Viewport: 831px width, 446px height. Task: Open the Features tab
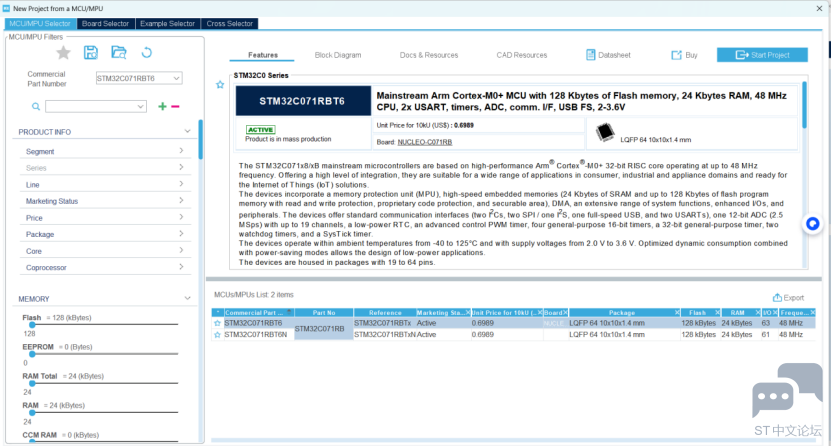(263, 55)
